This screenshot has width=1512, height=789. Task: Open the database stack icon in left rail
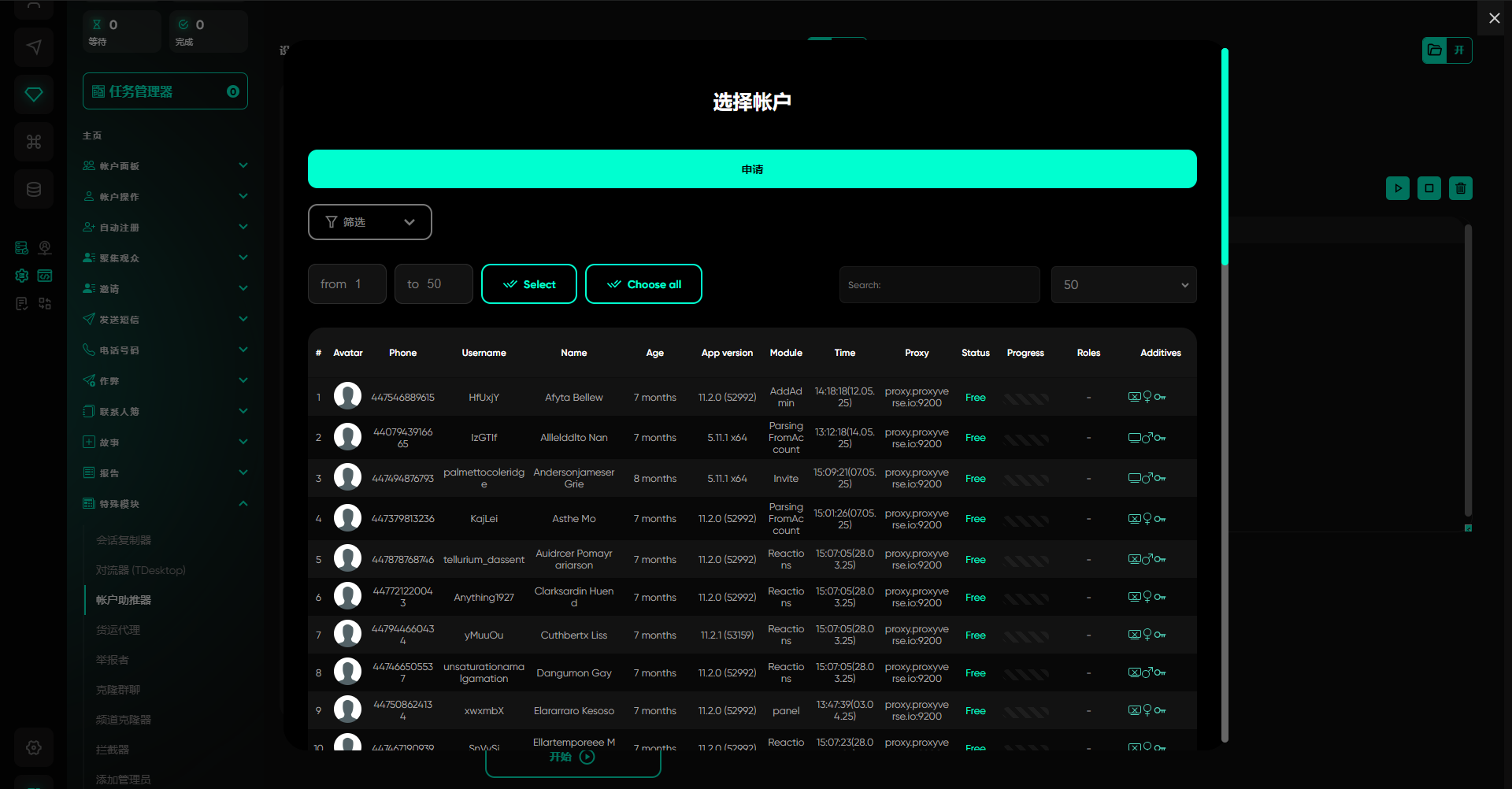tap(34, 189)
